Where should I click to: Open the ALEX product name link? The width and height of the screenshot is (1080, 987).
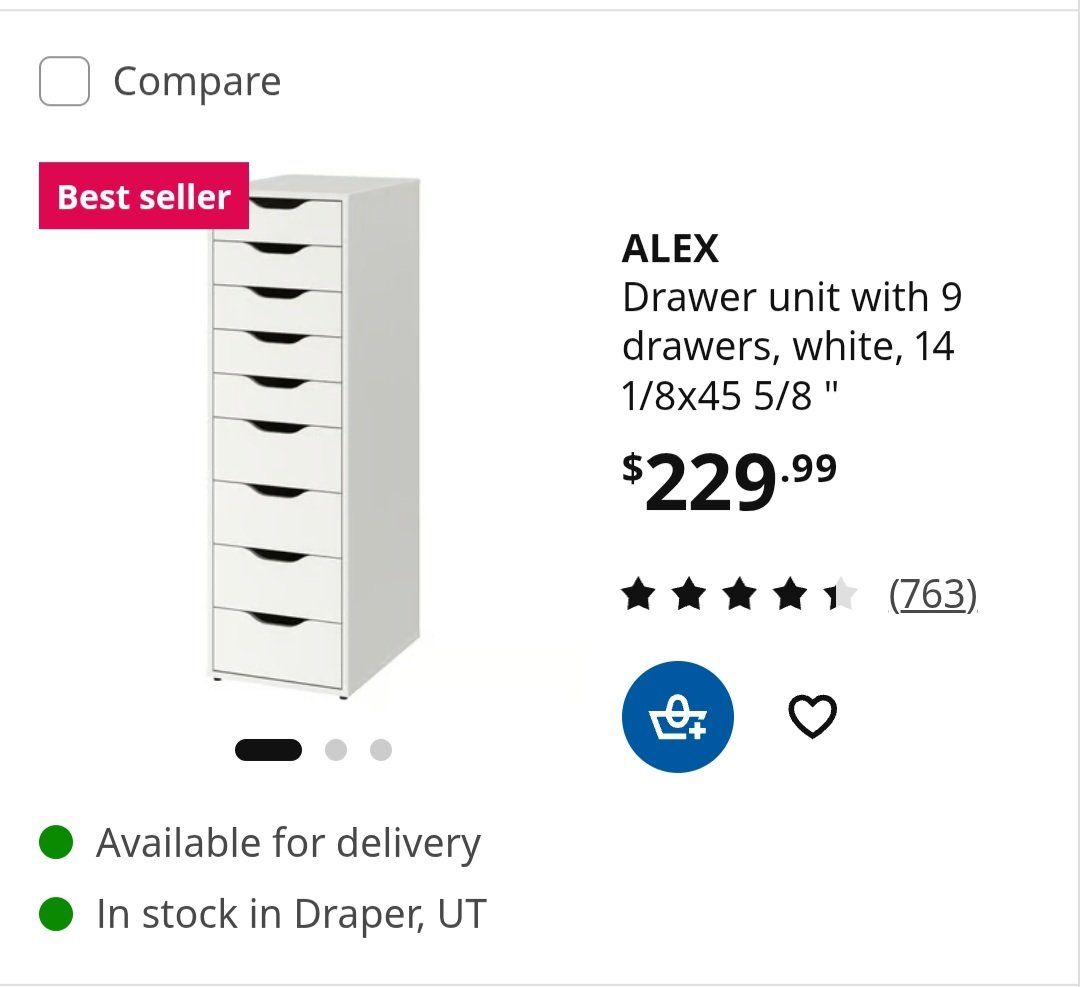pyautogui.click(x=670, y=248)
